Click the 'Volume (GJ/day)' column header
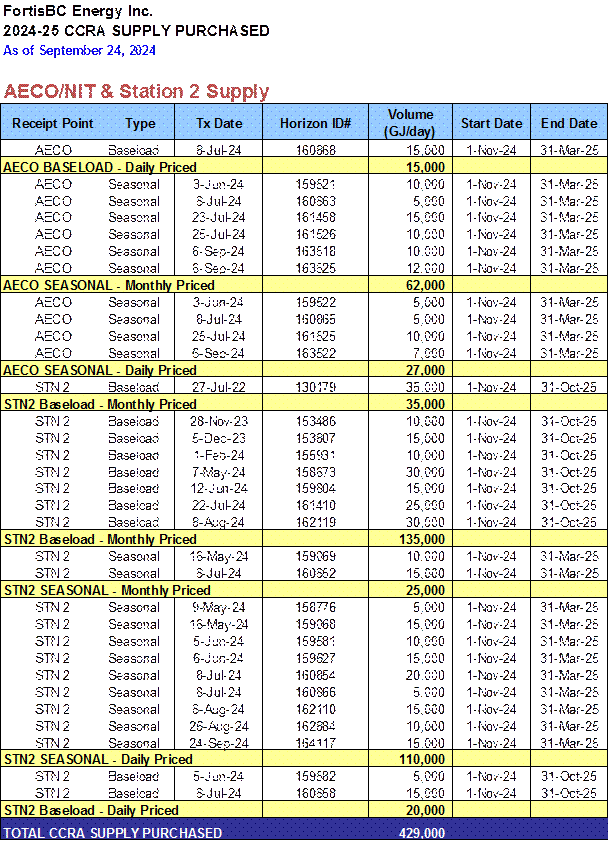The image size is (609, 841). (411, 123)
